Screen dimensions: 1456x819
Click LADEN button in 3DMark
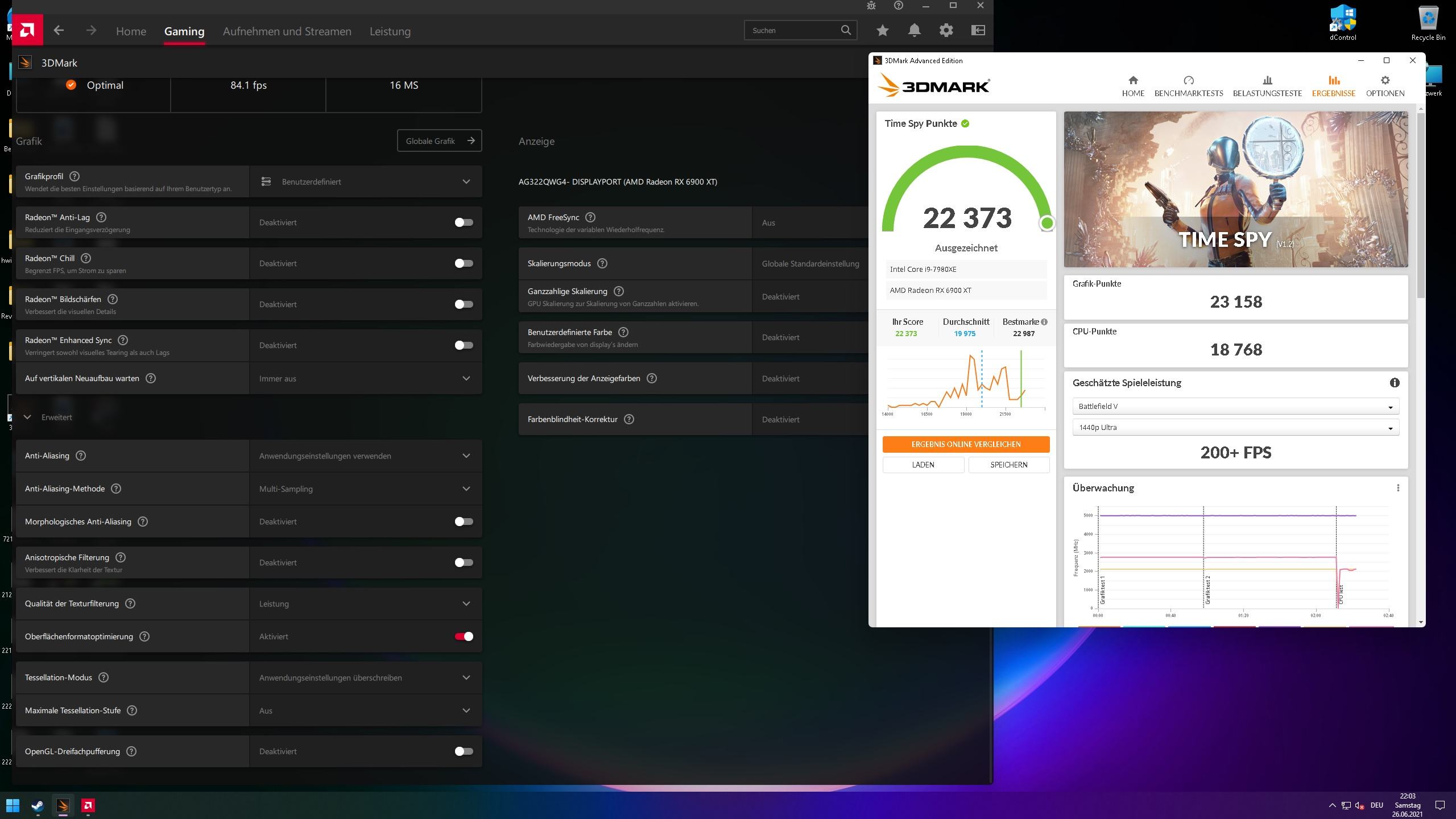tap(923, 465)
